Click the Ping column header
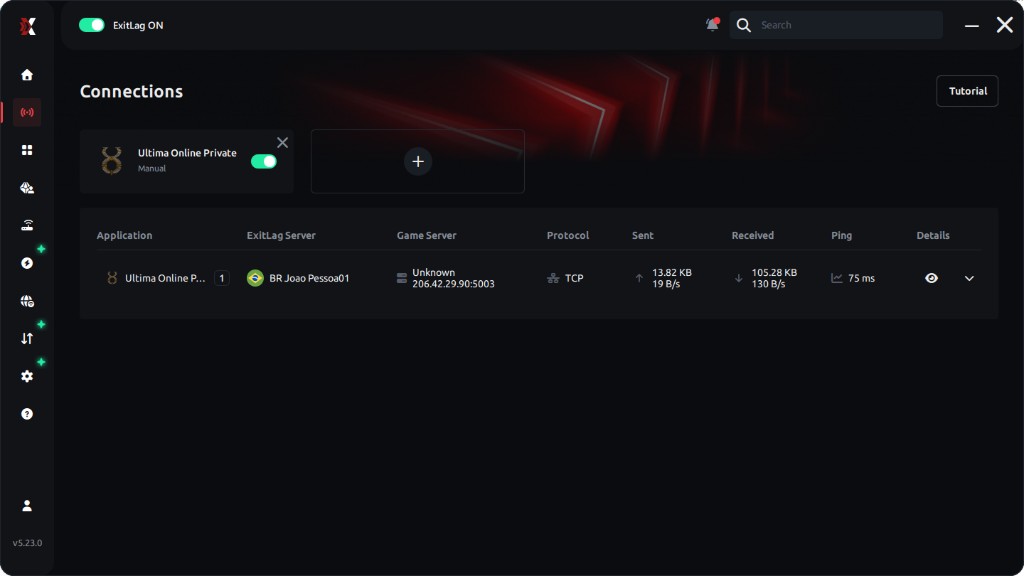The width and height of the screenshot is (1024, 576). point(841,235)
